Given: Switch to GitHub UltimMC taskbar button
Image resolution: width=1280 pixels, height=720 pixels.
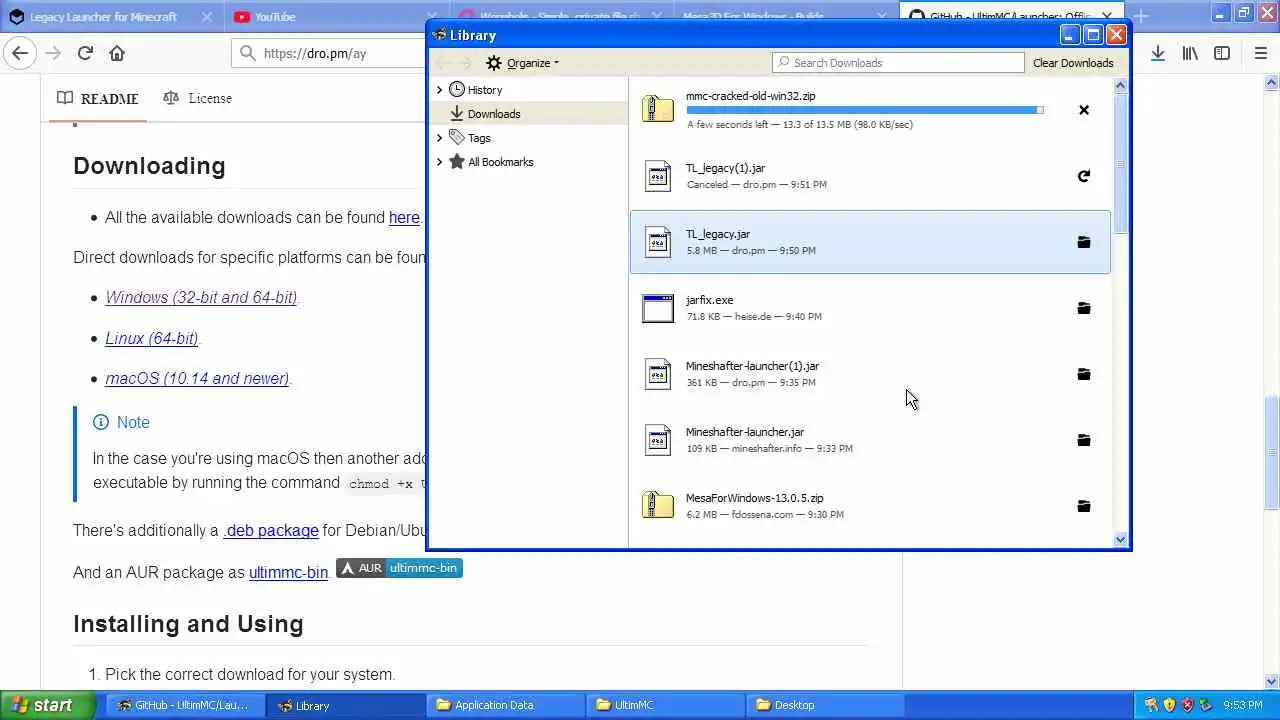Looking at the screenshot, I should point(185,705).
